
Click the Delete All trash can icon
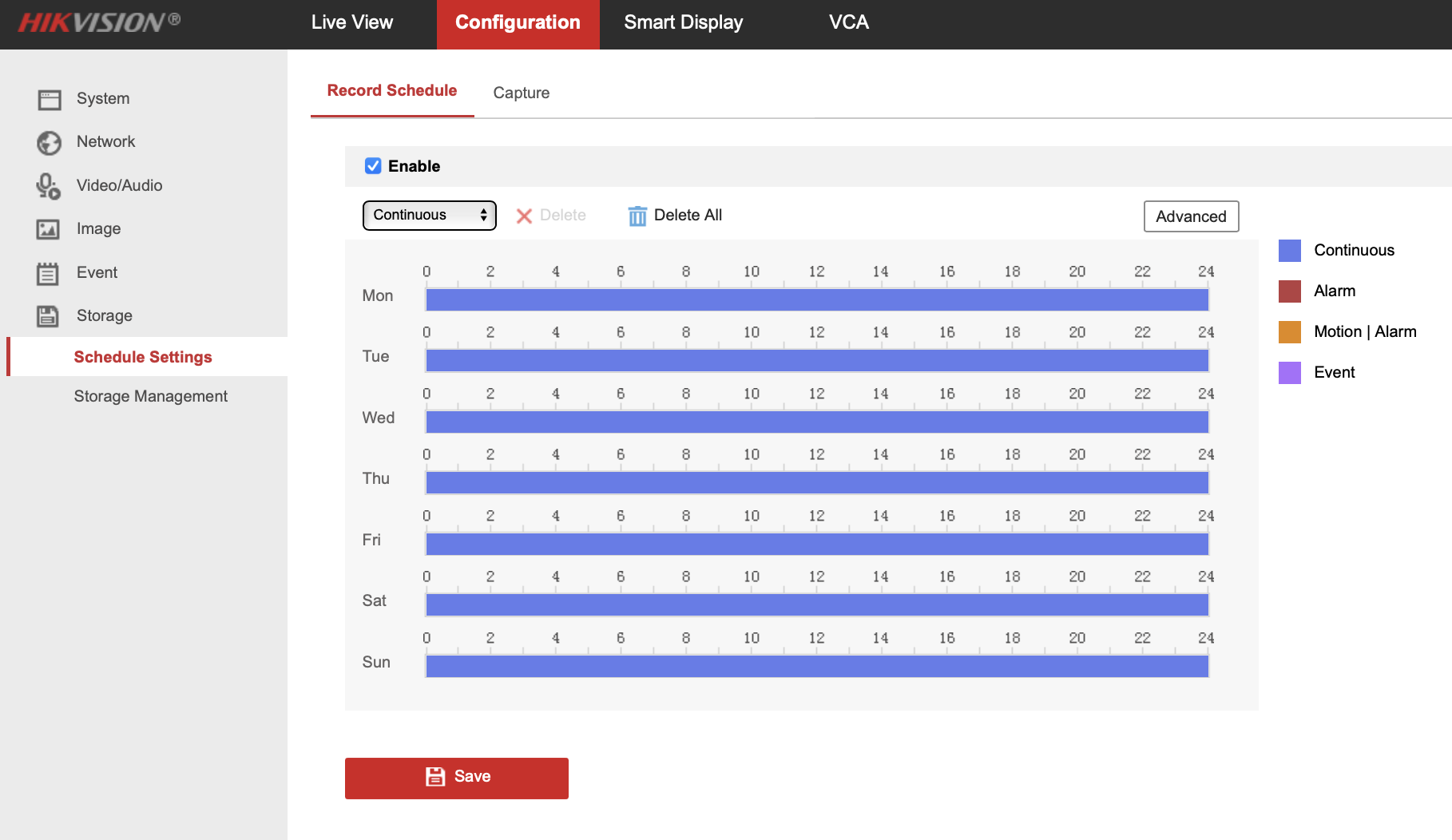pyautogui.click(x=637, y=216)
